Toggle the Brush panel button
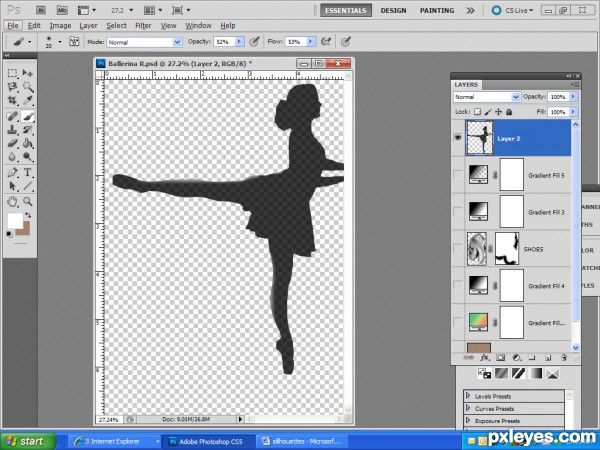The image size is (600, 450). 74,41
